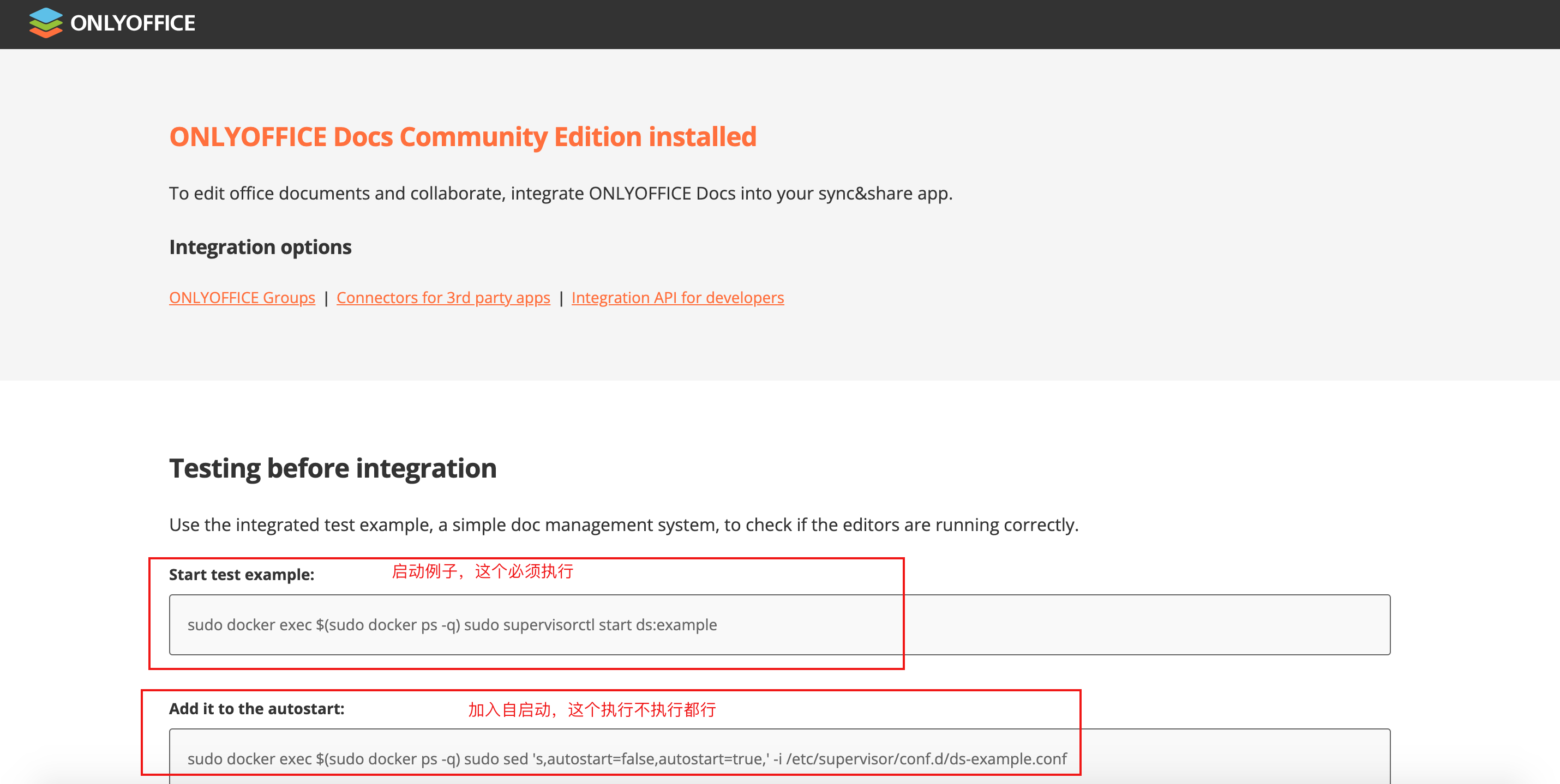
Task: Open Connectors for 3rd party apps link
Action: [x=443, y=298]
